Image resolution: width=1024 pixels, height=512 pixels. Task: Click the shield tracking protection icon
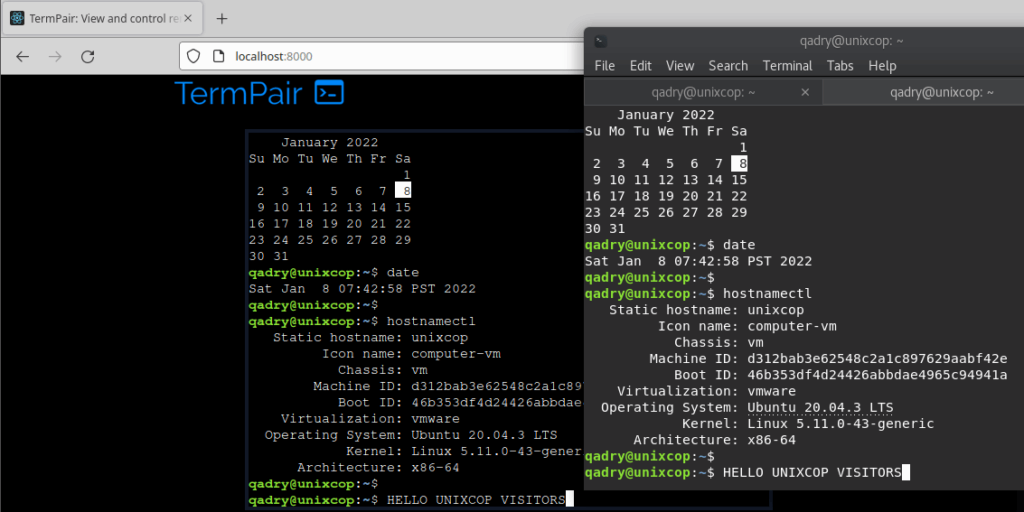tap(193, 57)
